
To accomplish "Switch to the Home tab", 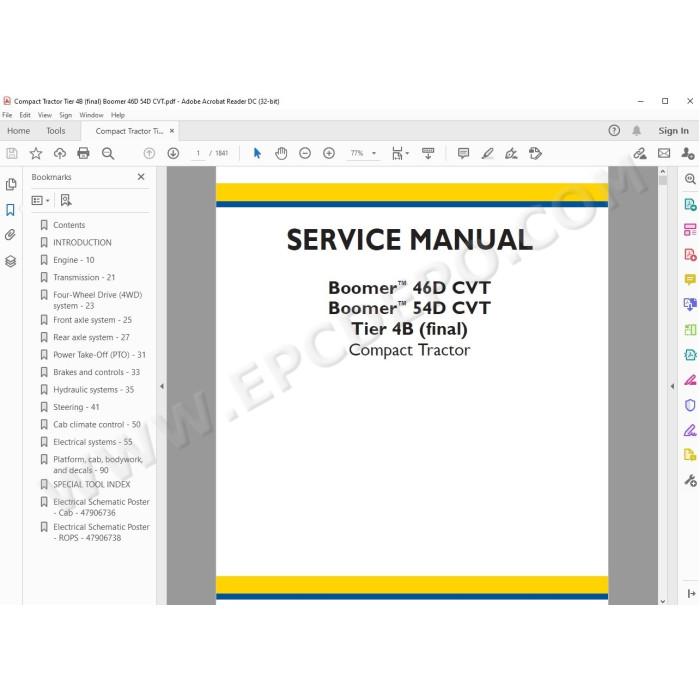I will pos(19,131).
